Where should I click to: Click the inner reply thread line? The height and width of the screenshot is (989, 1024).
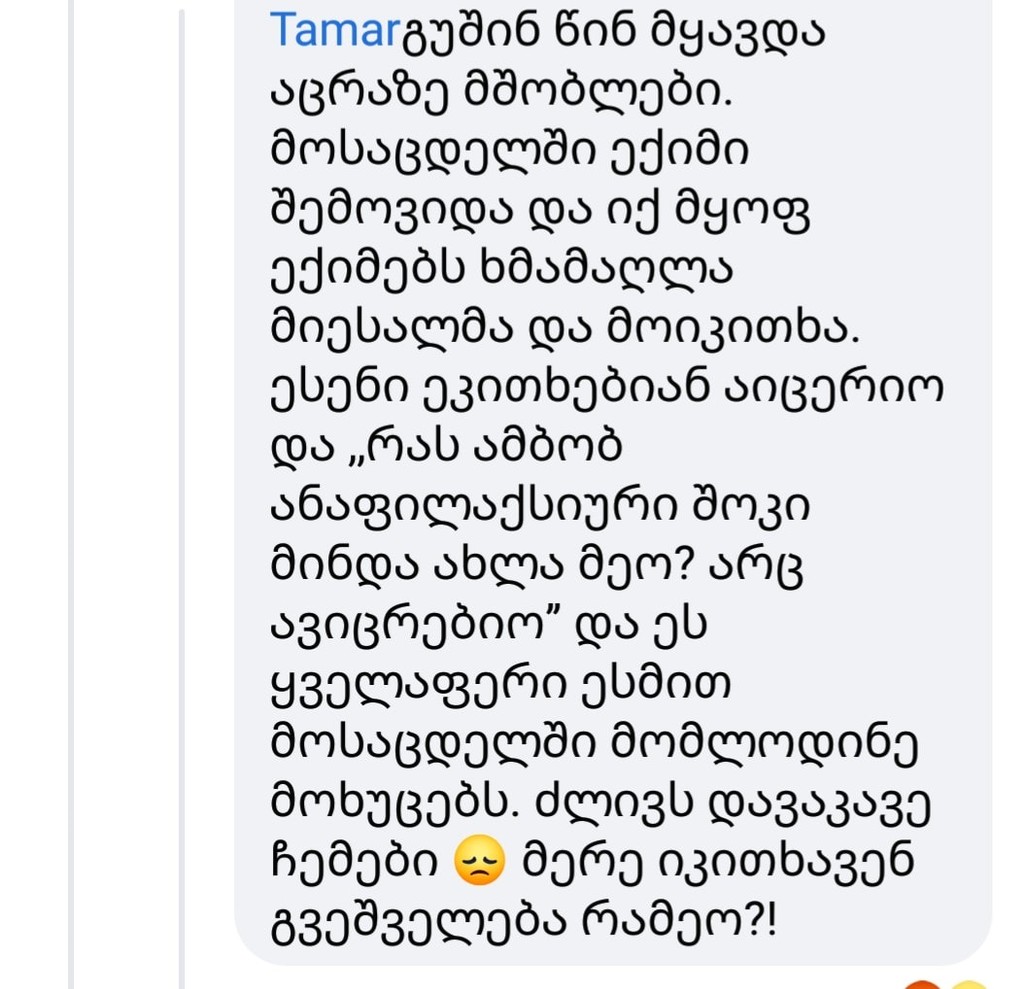coord(181,500)
